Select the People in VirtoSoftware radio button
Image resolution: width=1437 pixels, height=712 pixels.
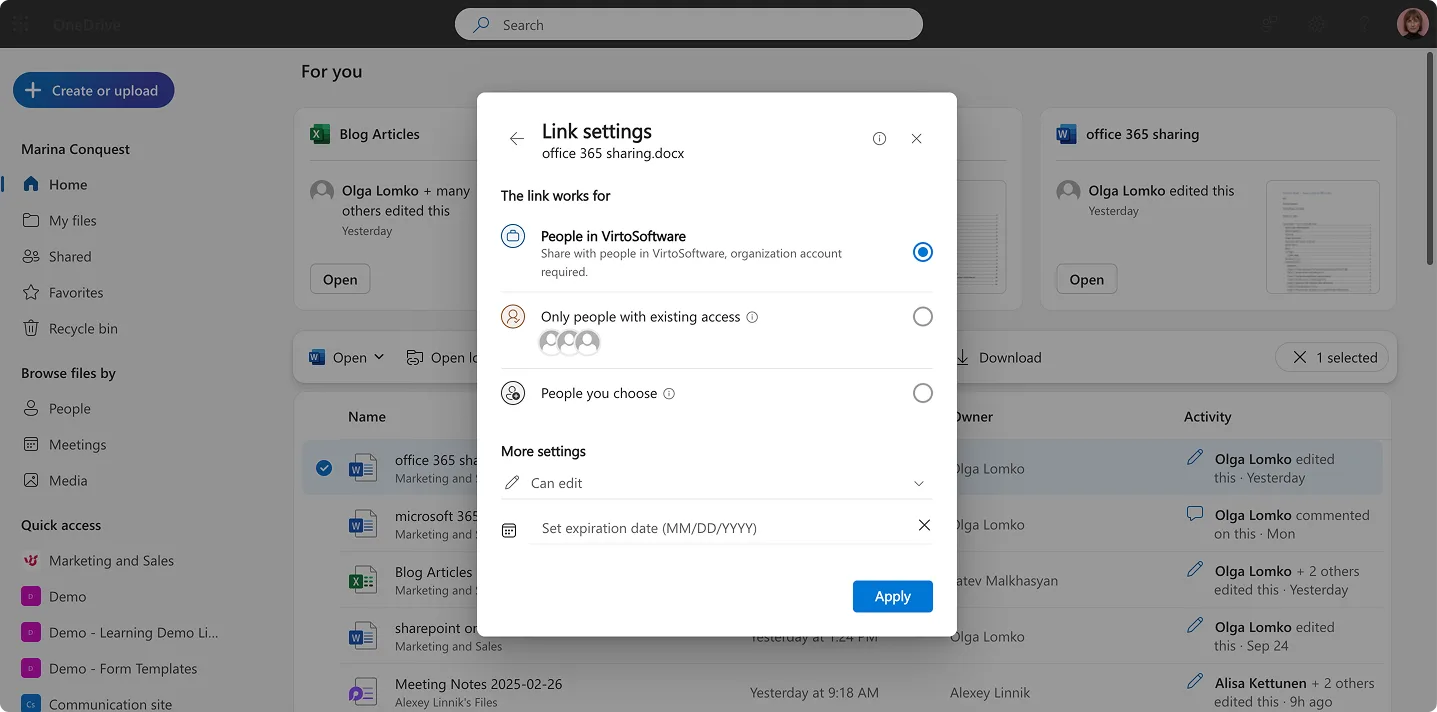click(922, 251)
